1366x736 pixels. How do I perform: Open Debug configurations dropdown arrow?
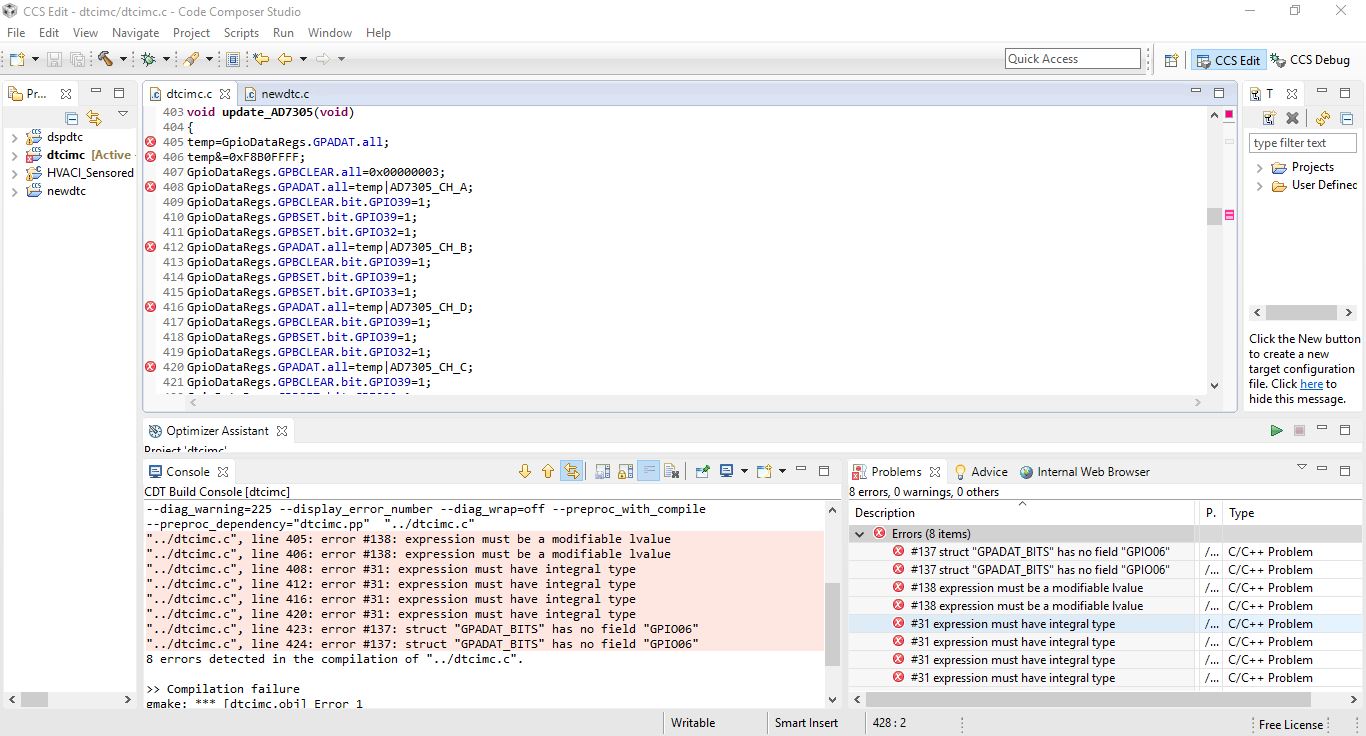[x=165, y=60]
